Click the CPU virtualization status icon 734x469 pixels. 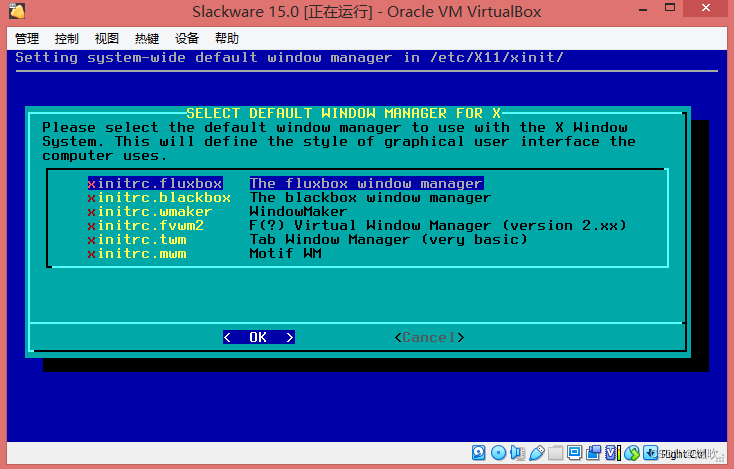point(613,453)
